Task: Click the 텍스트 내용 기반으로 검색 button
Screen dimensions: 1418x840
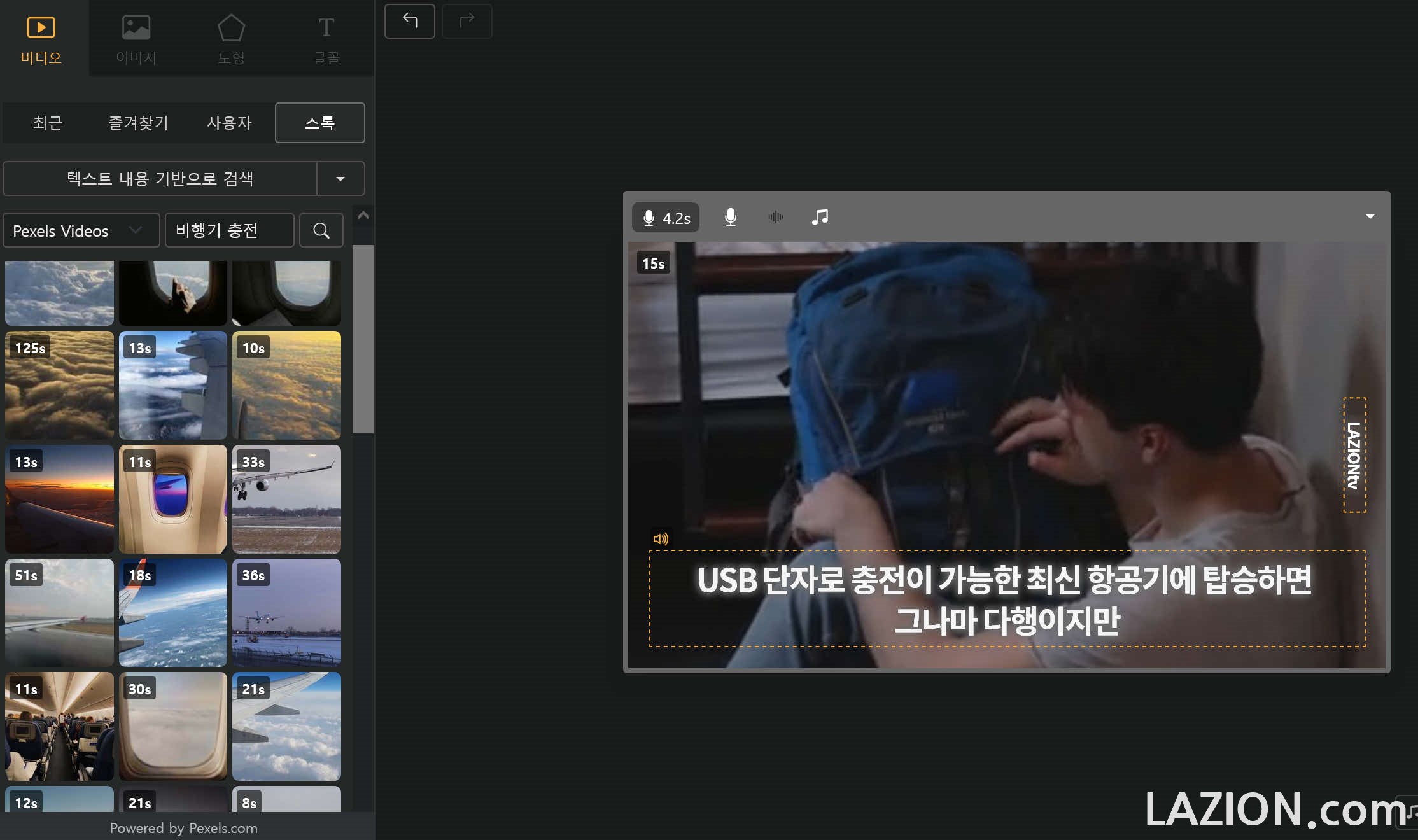Action: tap(160, 179)
